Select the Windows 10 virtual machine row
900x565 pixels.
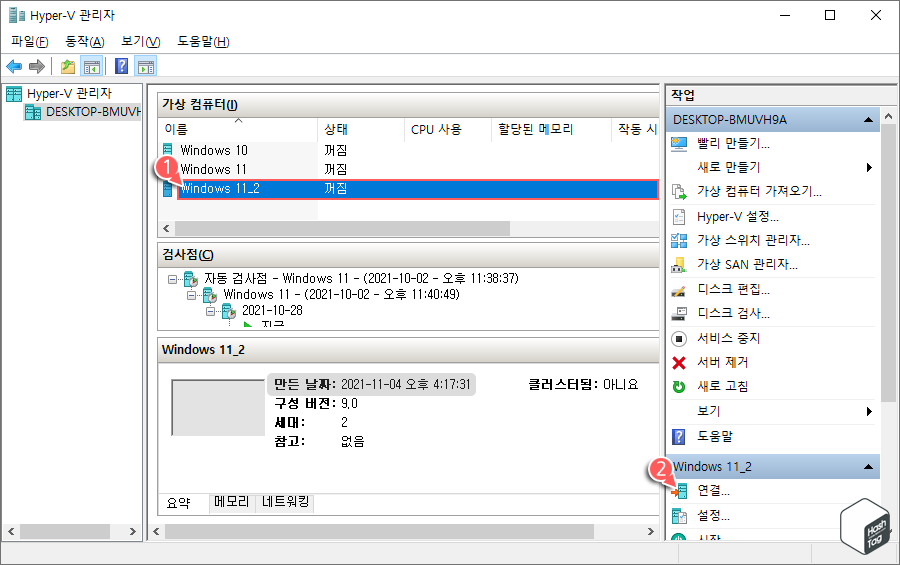coord(409,150)
